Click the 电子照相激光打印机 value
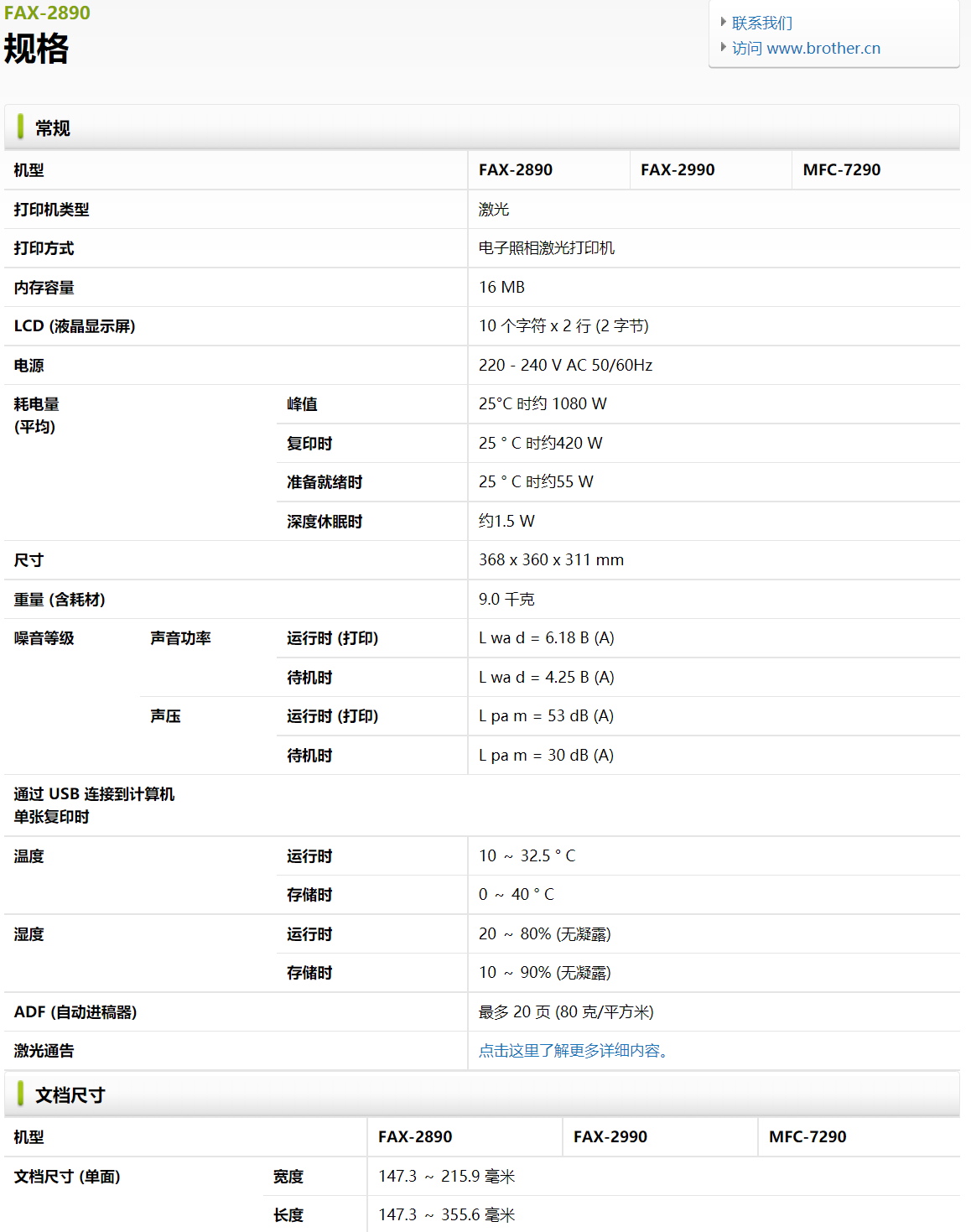This screenshot has width=971, height=1232. (547, 248)
